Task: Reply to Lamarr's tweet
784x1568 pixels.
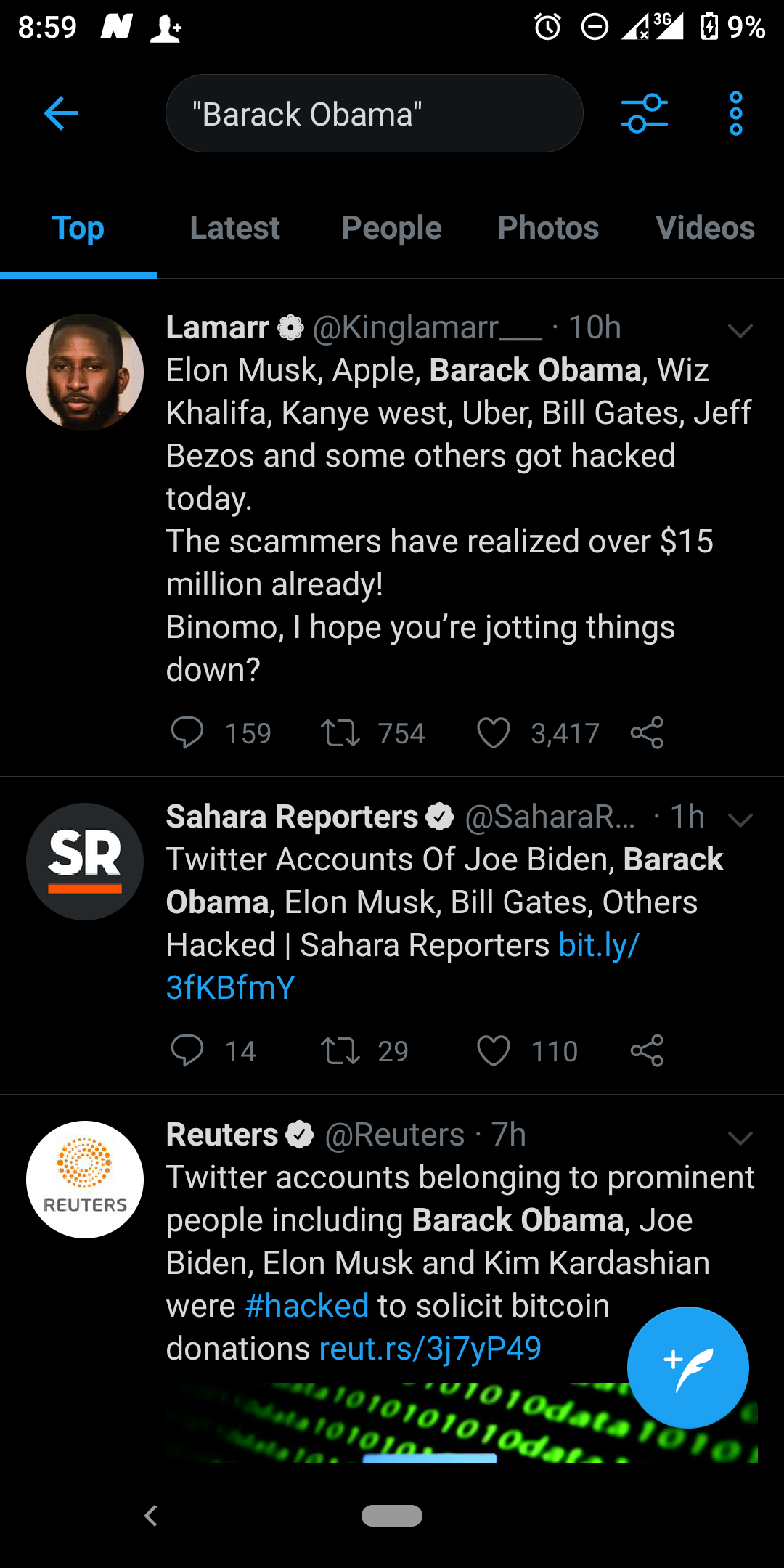Action: click(x=187, y=732)
